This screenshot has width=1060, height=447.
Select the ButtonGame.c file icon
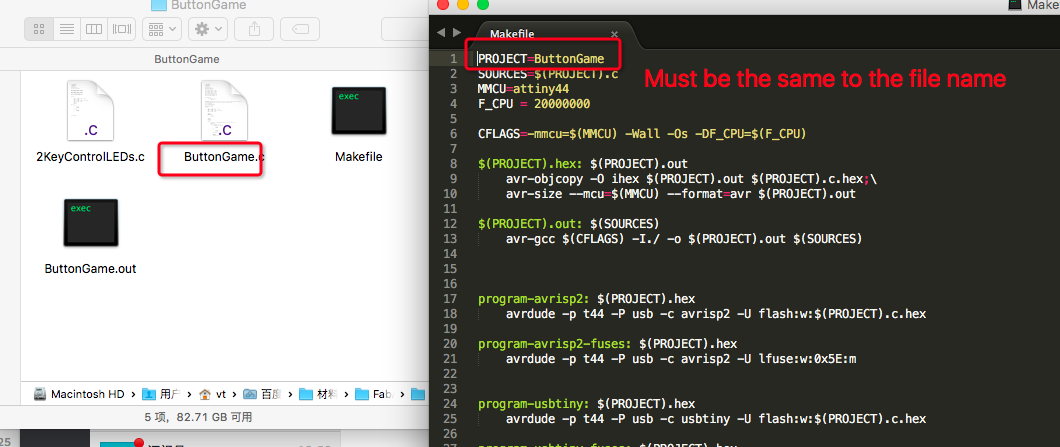click(x=224, y=110)
